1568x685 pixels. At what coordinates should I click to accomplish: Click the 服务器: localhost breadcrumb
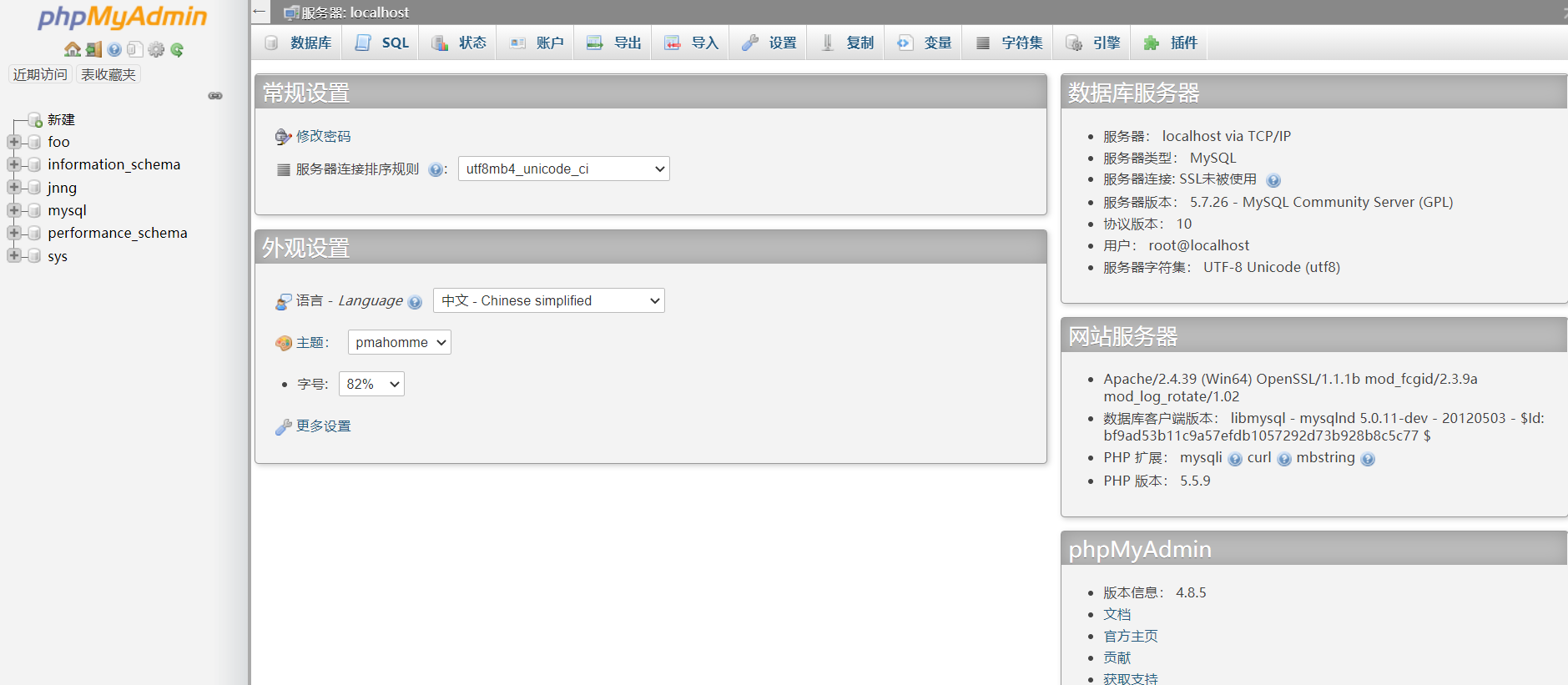(355, 13)
